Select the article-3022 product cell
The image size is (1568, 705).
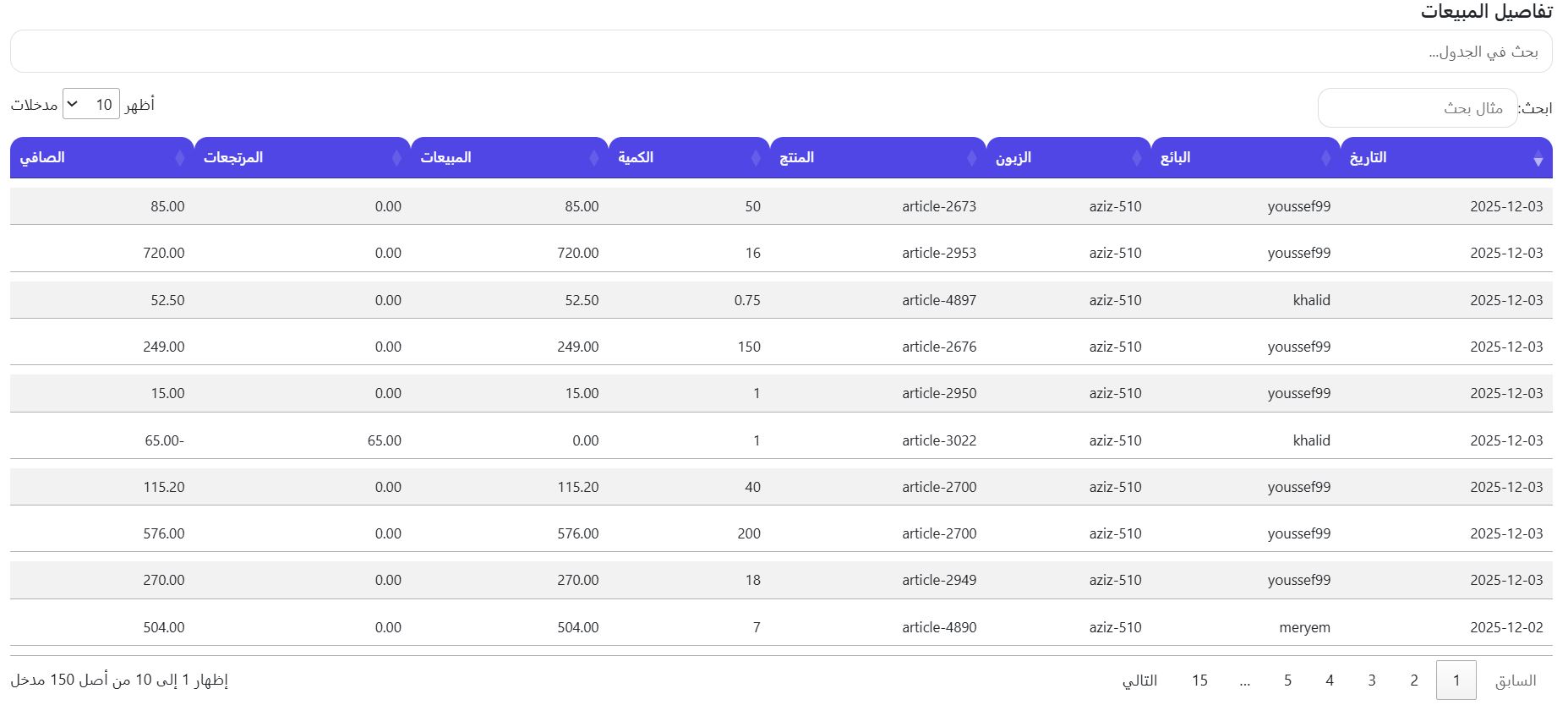point(938,440)
